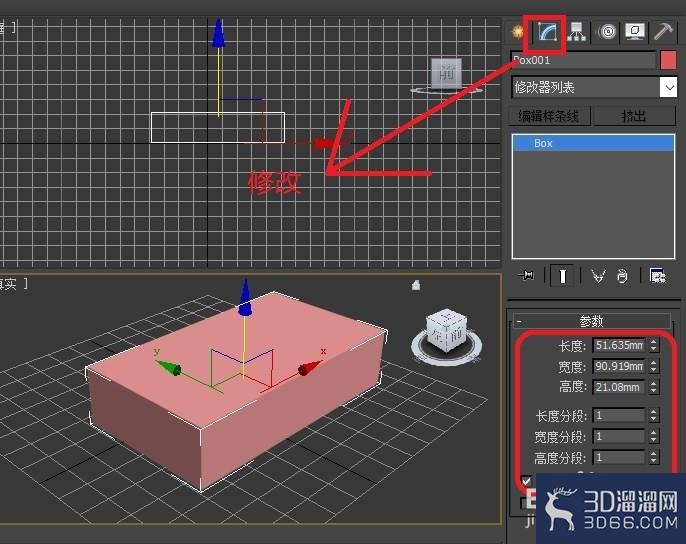Open the Display panel tab
686x544 pixels.
635,32
